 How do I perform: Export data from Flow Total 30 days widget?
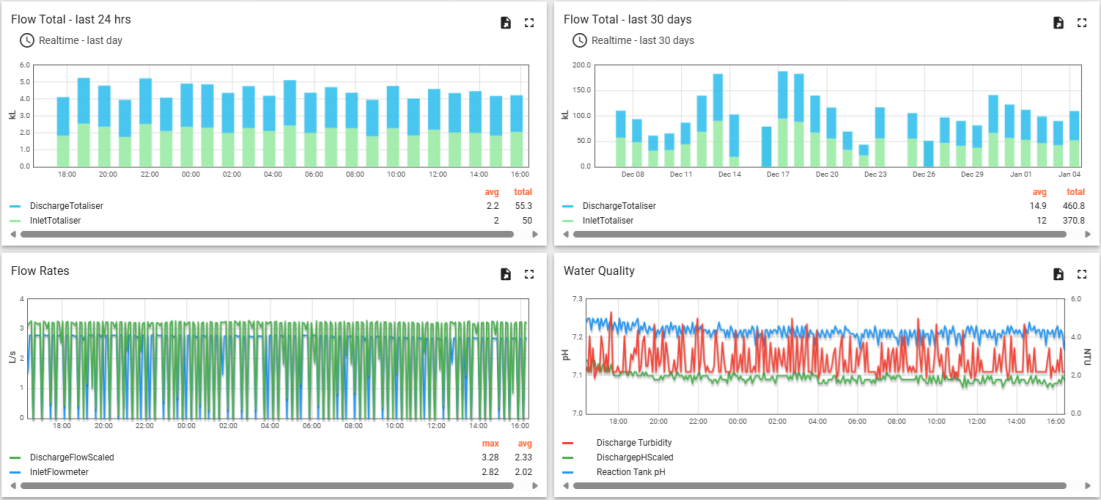[x=1058, y=23]
